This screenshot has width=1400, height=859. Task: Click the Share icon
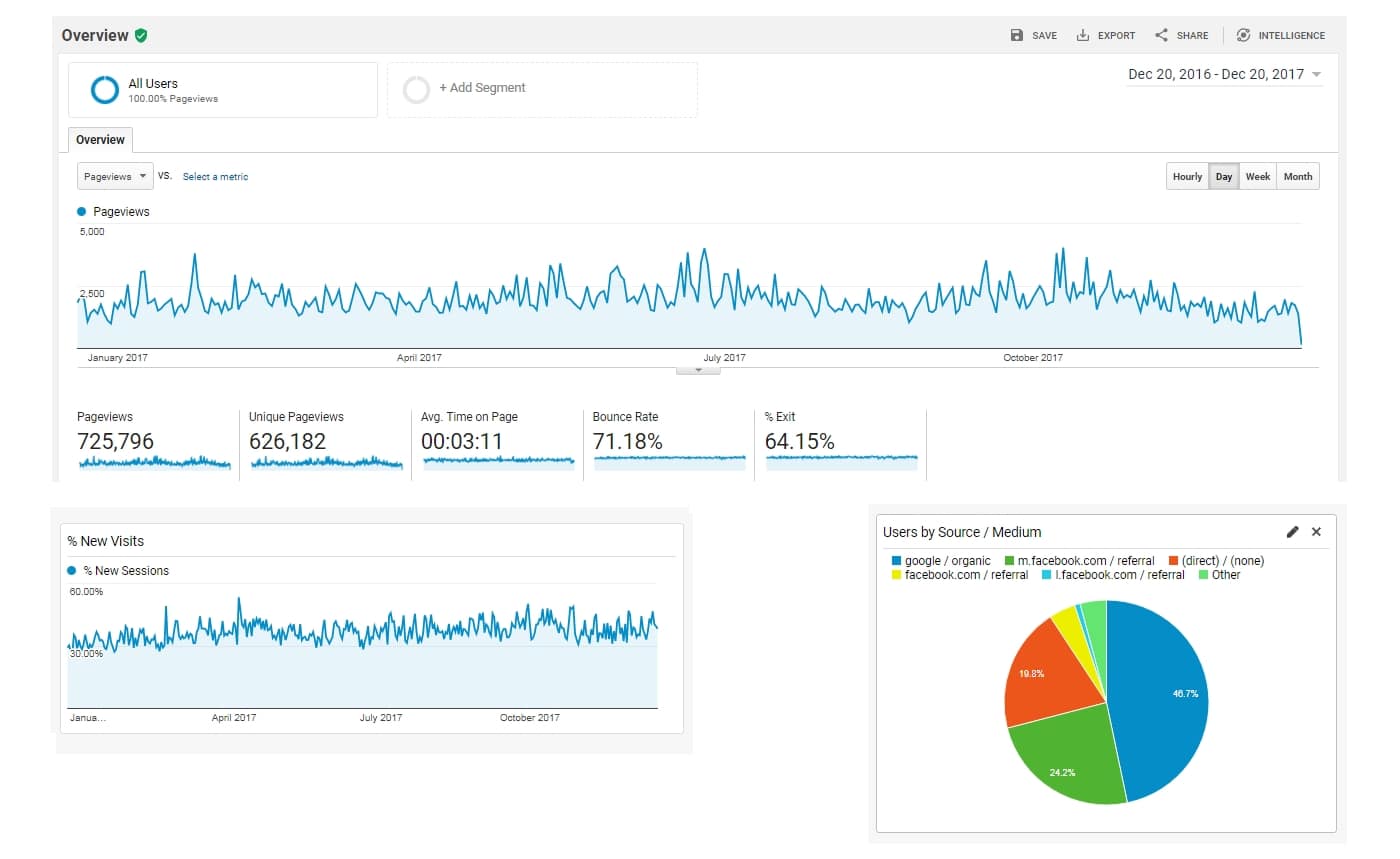tap(1161, 35)
